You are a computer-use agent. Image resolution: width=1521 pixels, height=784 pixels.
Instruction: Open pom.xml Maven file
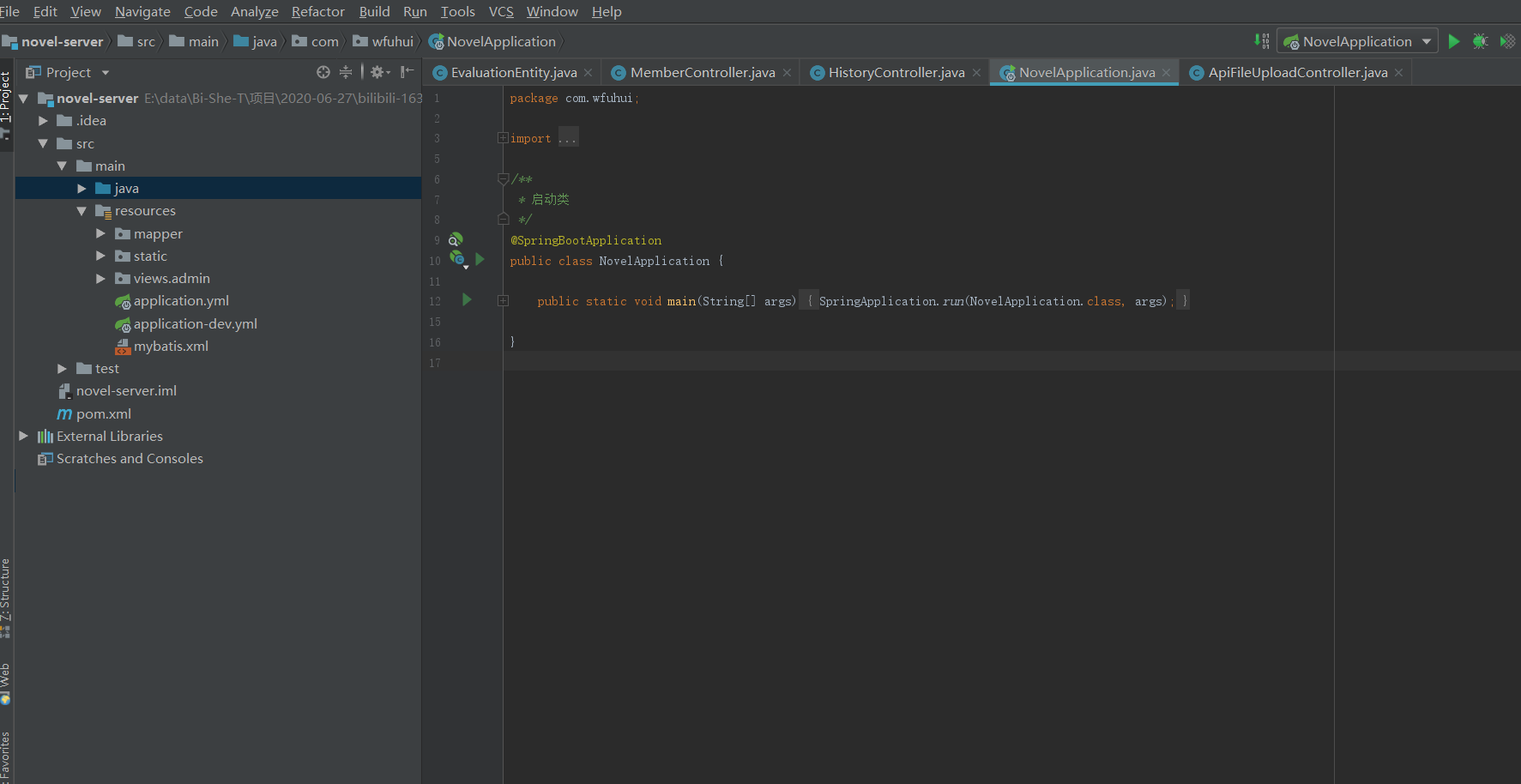pos(103,413)
